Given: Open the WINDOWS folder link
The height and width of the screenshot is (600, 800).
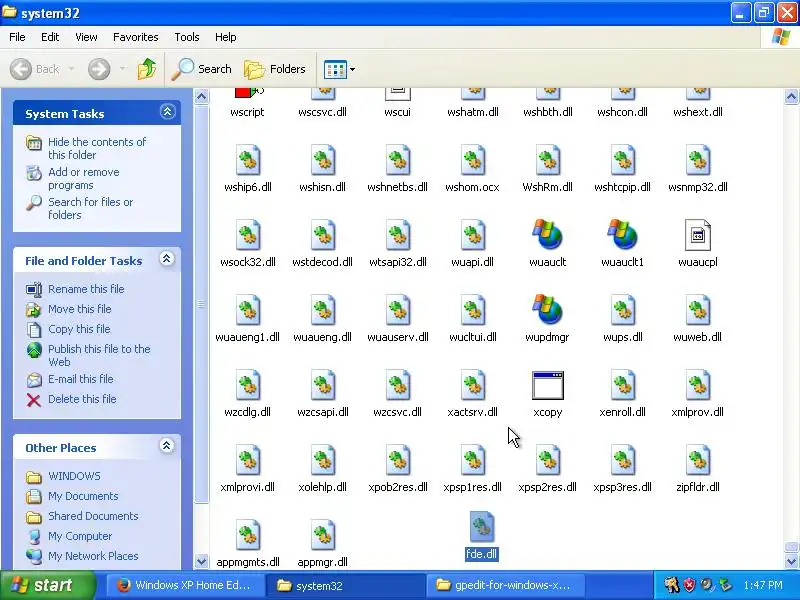Looking at the screenshot, I should (x=74, y=476).
